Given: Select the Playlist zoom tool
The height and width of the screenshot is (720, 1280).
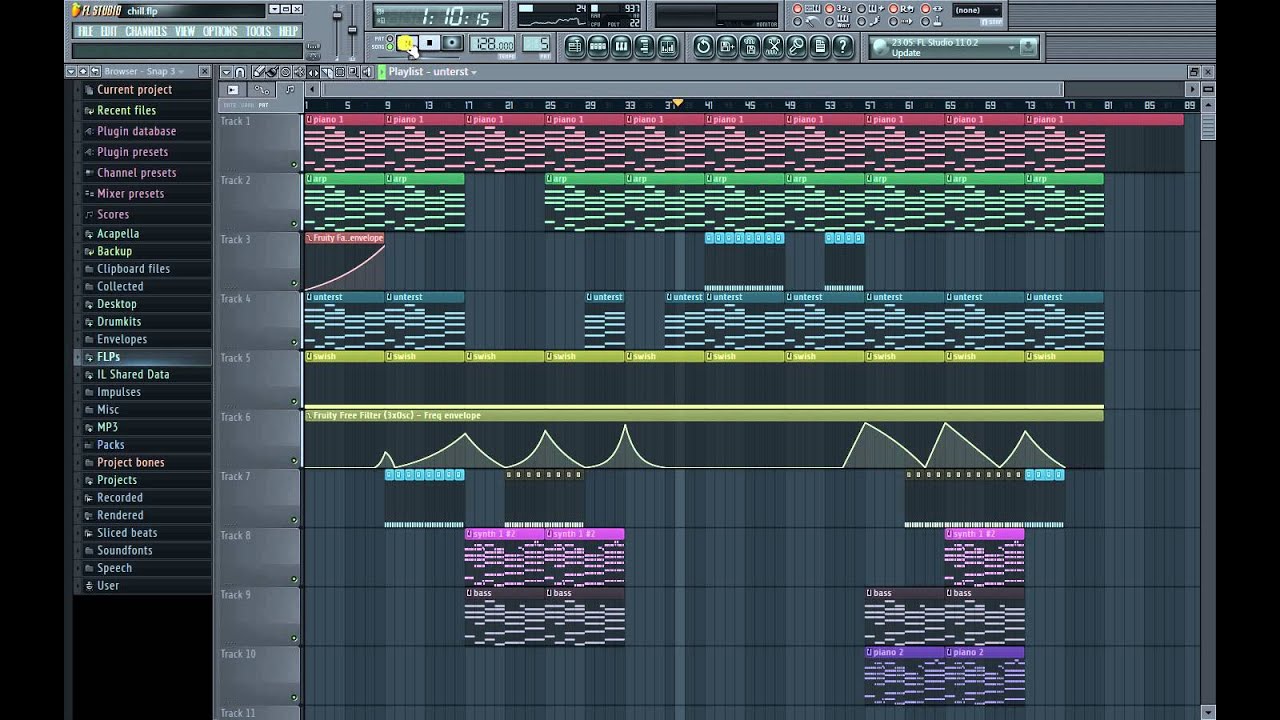Looking at the screenshot, I should pyautogui.click(x=352, y=72).
